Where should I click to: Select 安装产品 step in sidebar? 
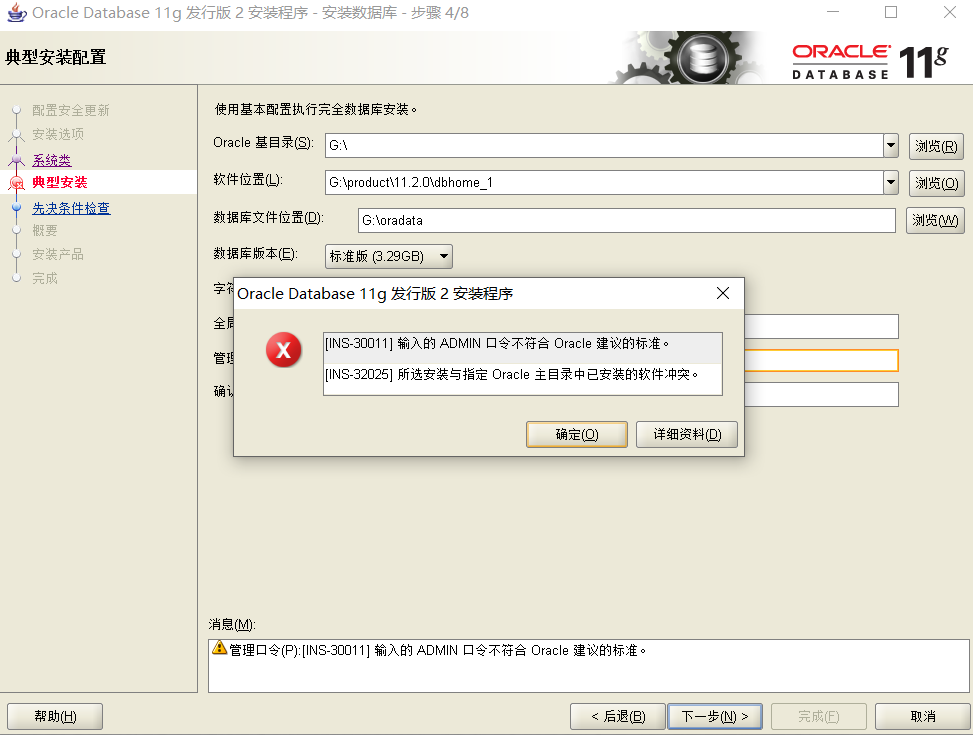coord(58,254)
